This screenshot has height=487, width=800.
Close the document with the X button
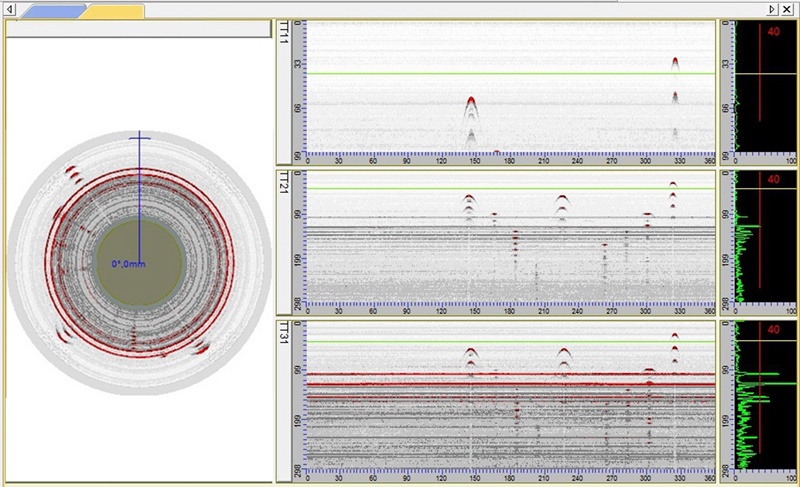(788, 8)
